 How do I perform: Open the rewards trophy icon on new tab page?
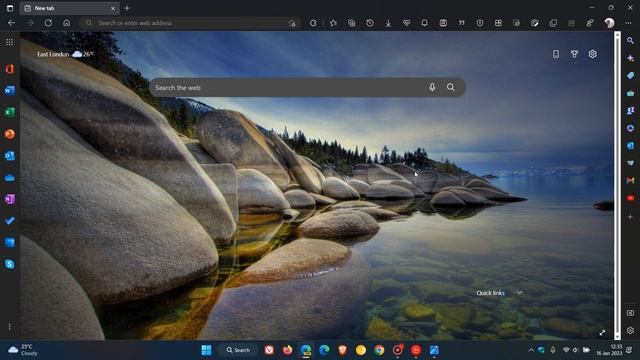574,54
